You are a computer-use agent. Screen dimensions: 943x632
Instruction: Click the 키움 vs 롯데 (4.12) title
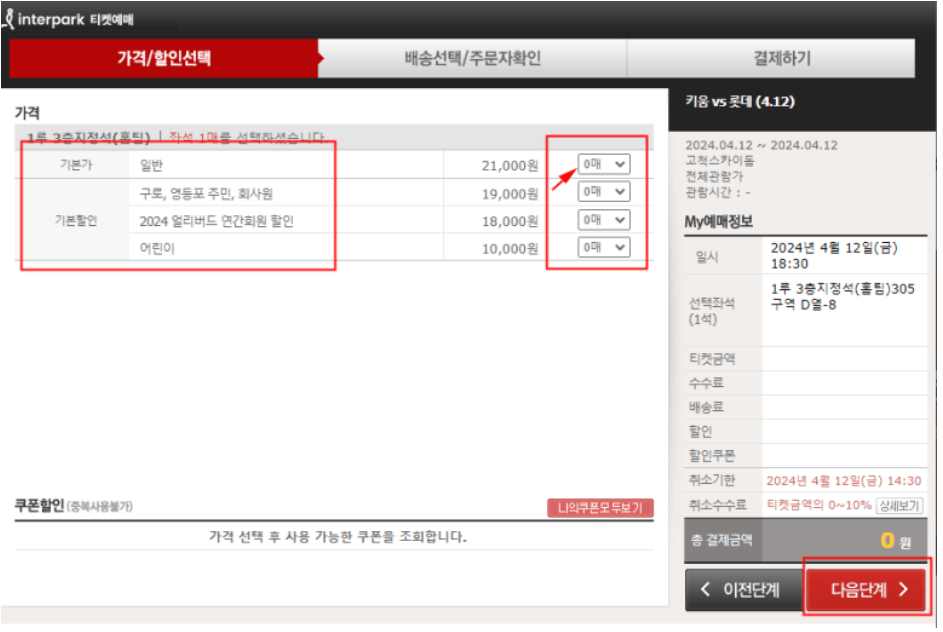pyautogui.click(x=742, y=102)
